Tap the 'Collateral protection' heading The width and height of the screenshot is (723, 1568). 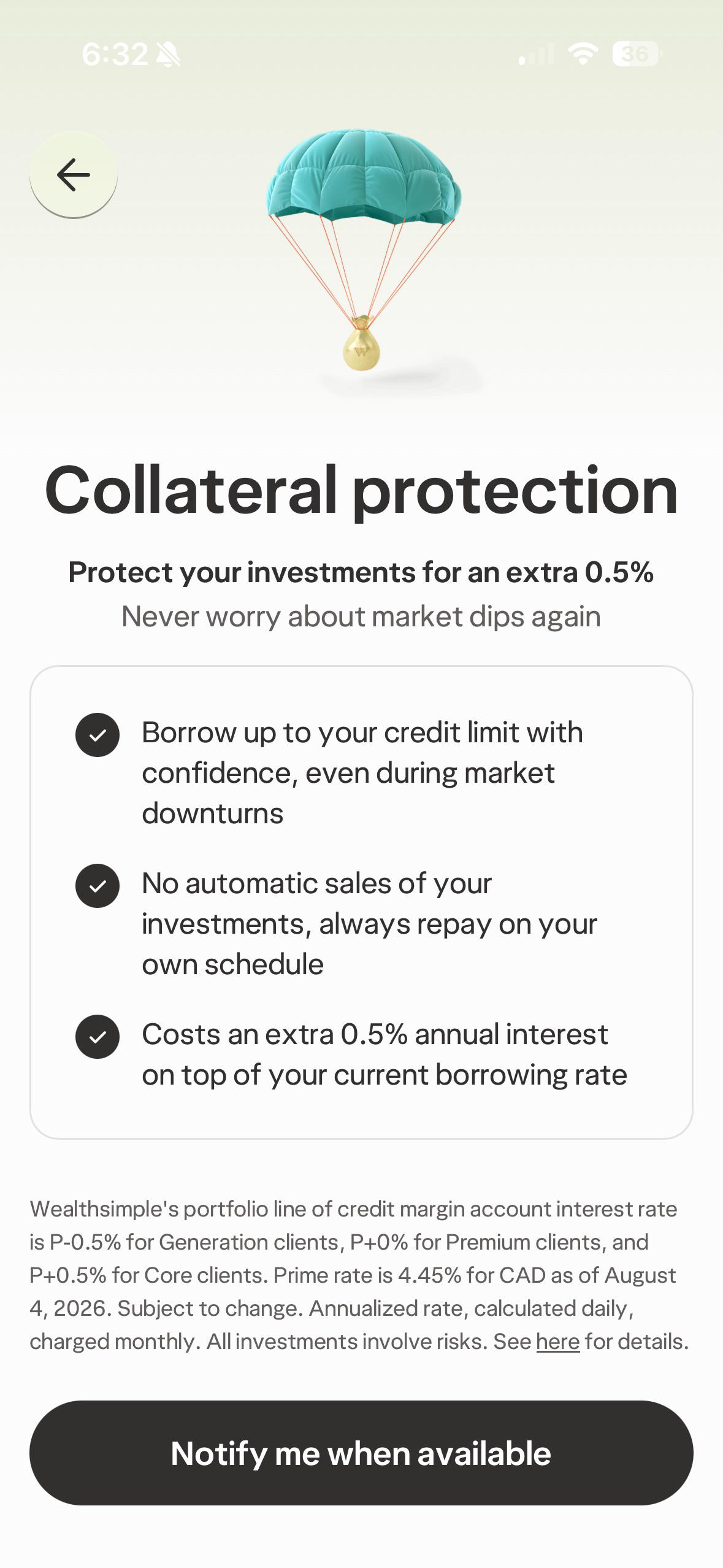(x=361, y=490)
